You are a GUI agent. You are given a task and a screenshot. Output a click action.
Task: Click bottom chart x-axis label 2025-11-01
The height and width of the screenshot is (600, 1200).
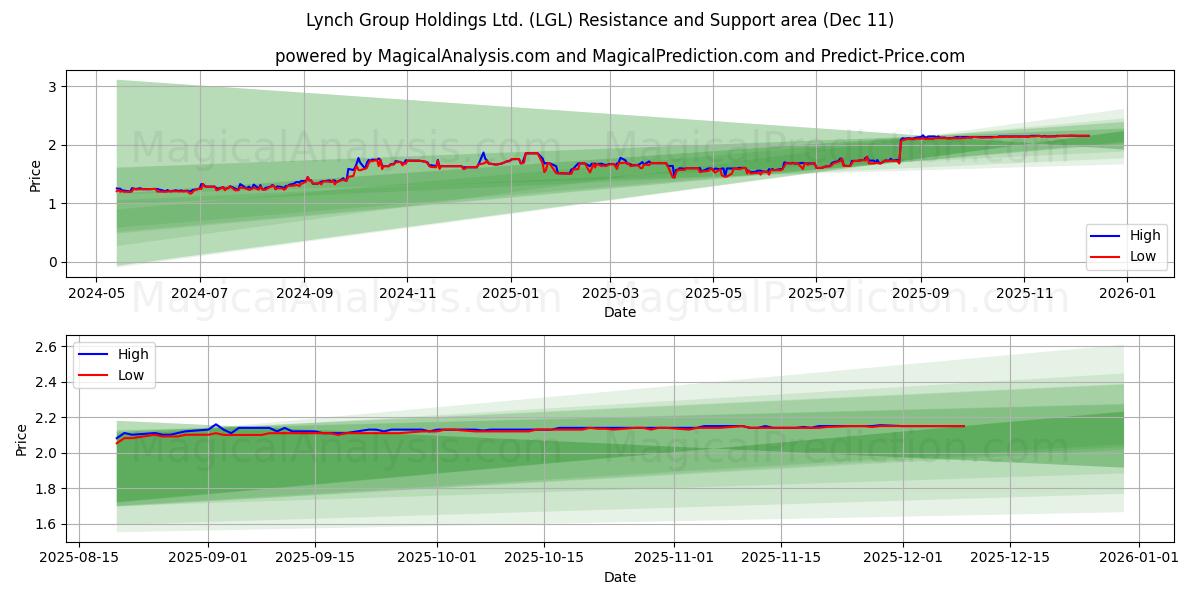click(x=674, y=560)
